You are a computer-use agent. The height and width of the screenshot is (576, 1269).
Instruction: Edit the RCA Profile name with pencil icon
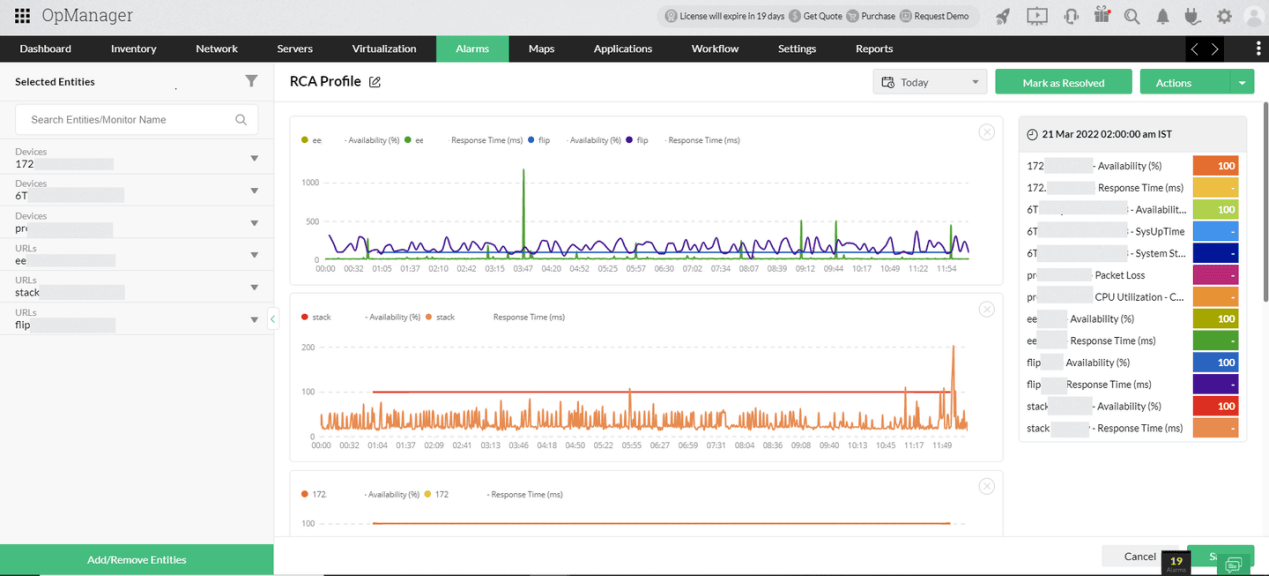click(375, 82)
